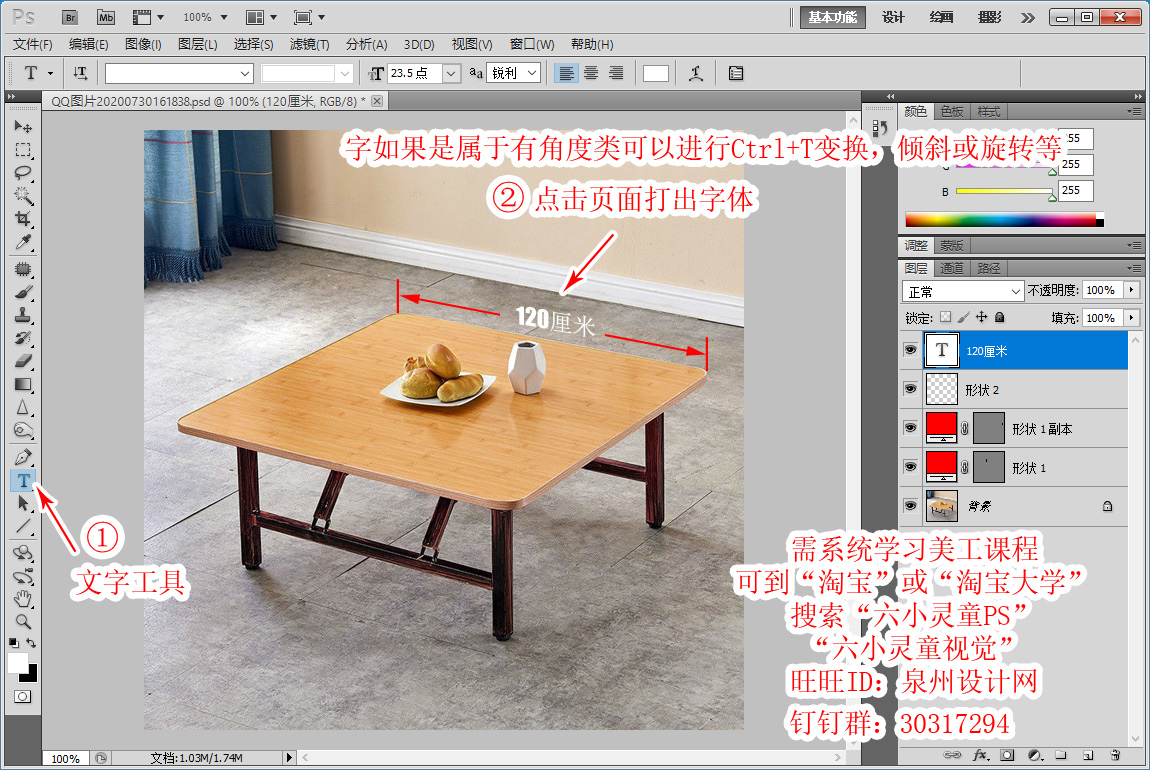Select the Eraser tool
1150x770 pixels.
click(23, 361)
